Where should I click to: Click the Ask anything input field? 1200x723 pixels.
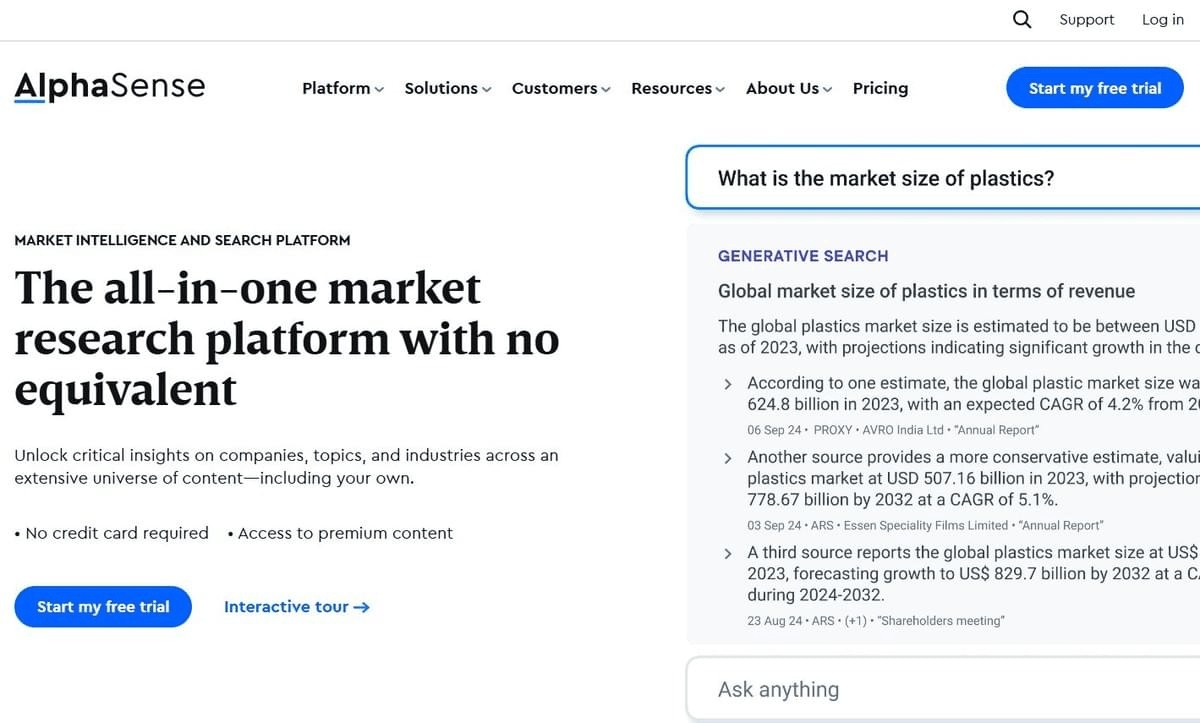coord(943,689)
